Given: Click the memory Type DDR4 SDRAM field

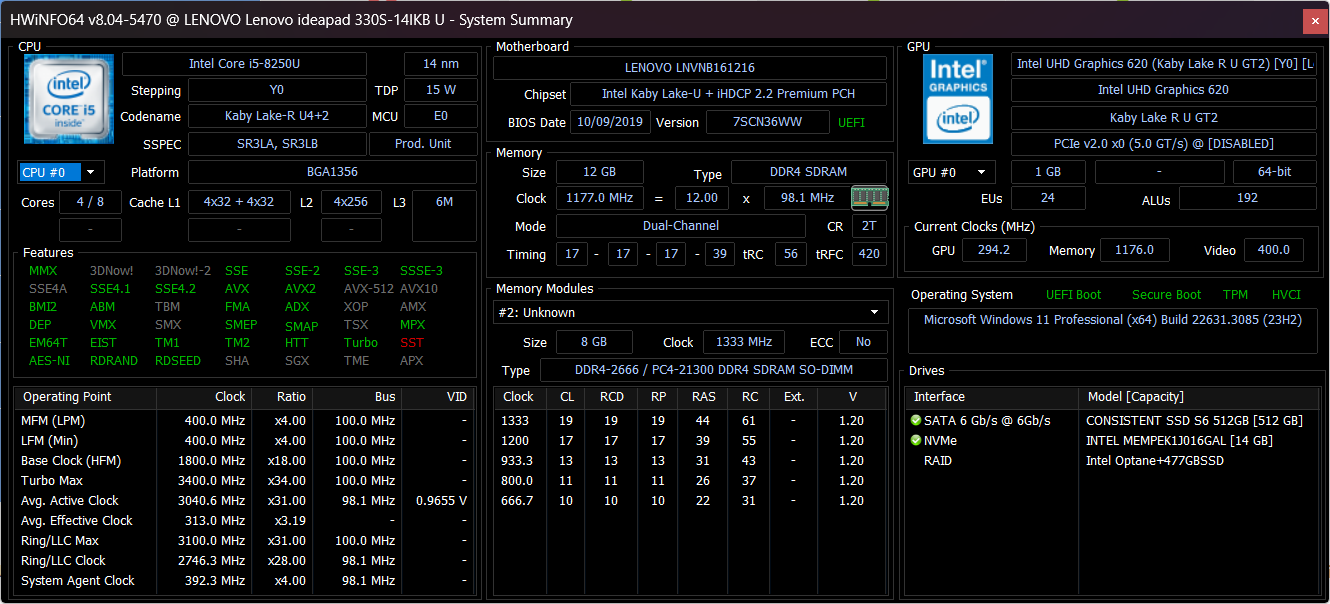Looking at the screenshot, I should point(809,172).
